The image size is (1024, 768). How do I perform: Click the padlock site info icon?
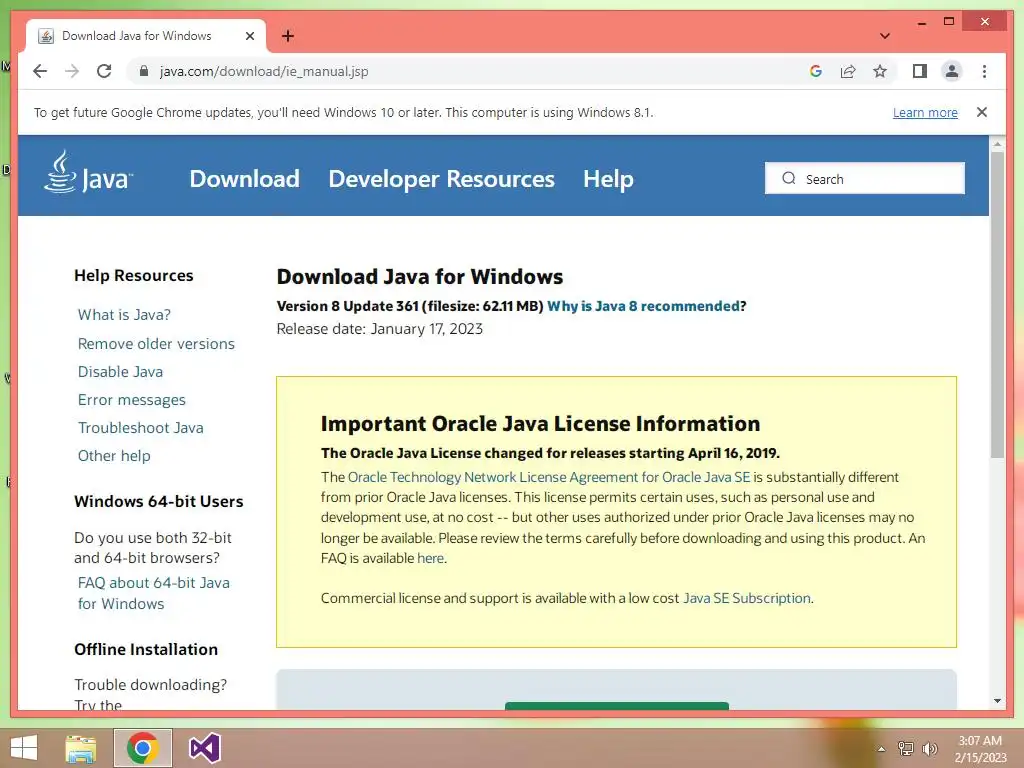[144, 71]
